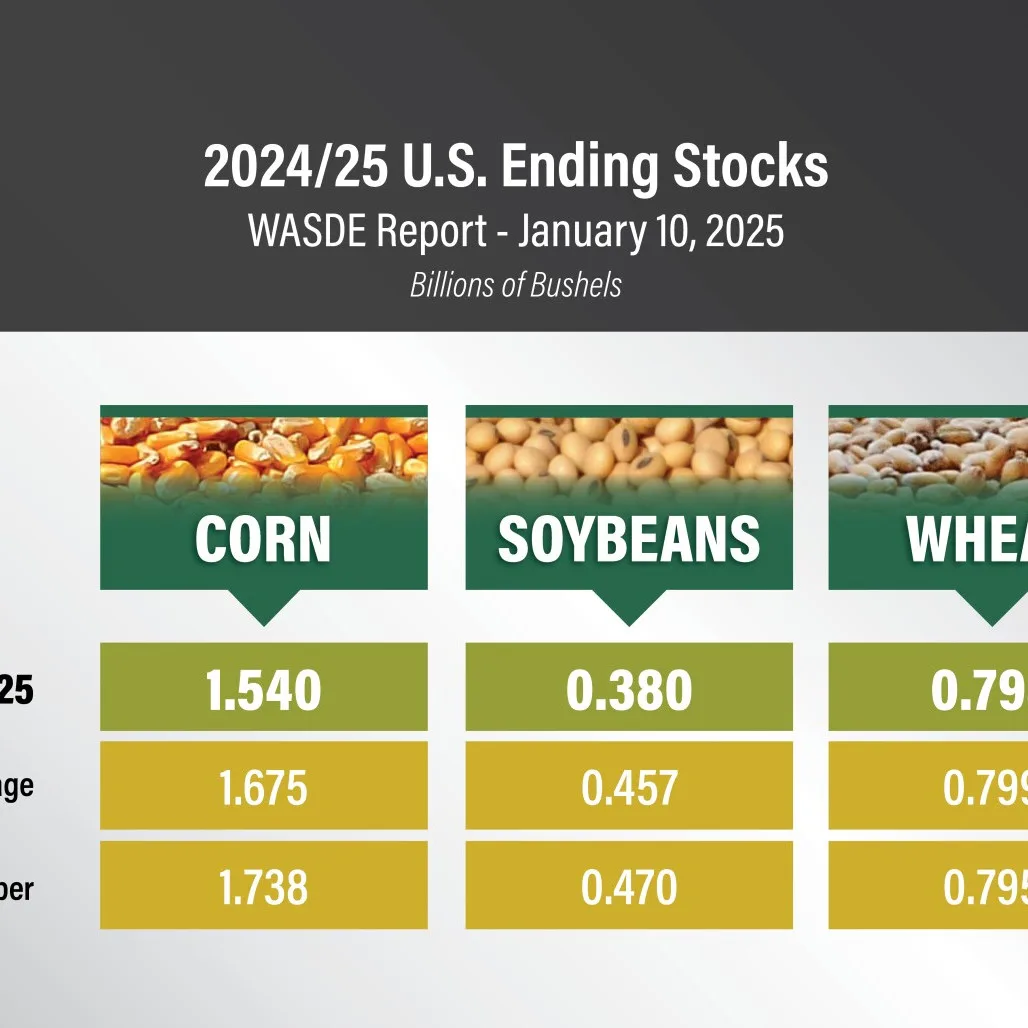The height and width of the screenshot is (1028, 1028).
Task: Click the arrow pointer below SOYBEANS
Action: (629, 608)
